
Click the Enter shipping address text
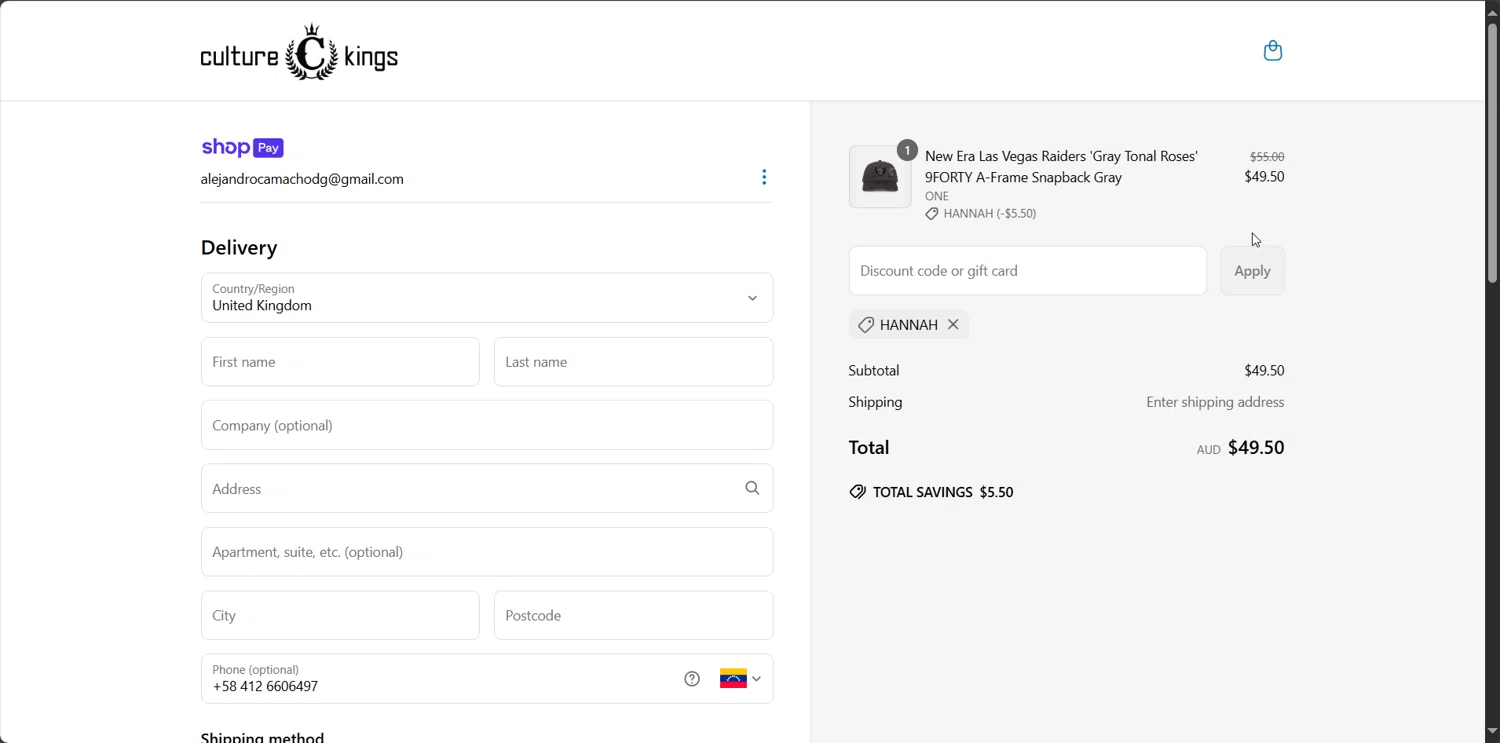click(1215, 402)
